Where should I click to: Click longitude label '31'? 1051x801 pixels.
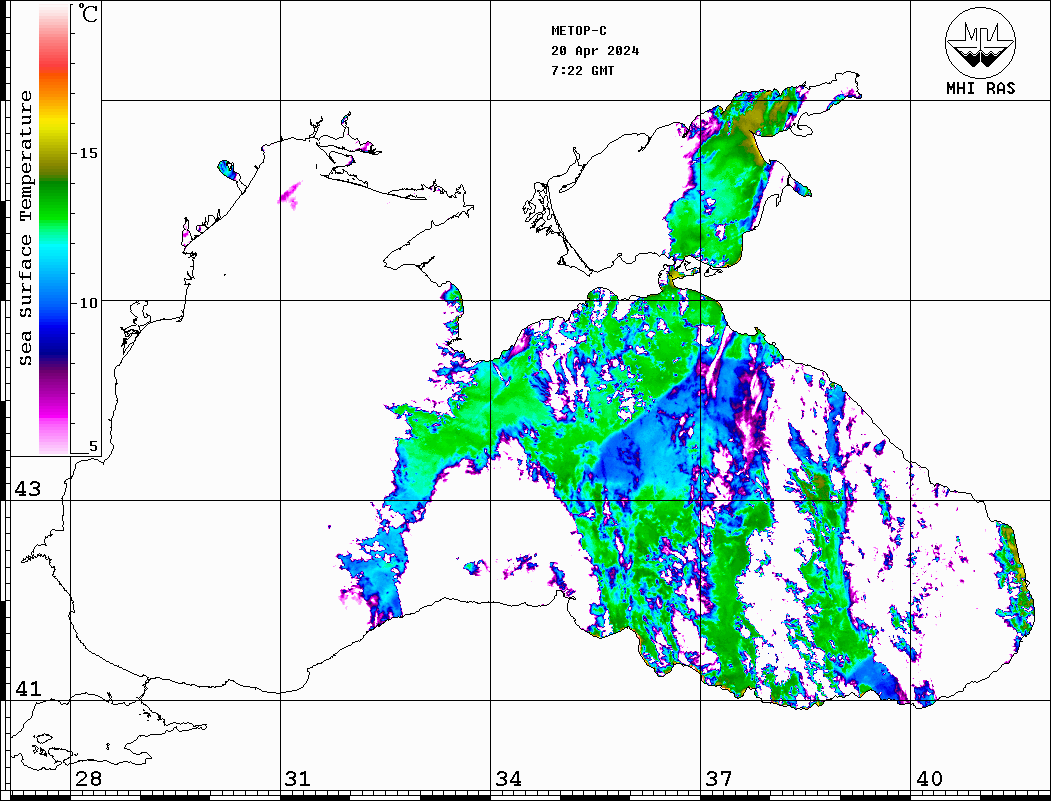pyautogui.click(x=298, y=778)
